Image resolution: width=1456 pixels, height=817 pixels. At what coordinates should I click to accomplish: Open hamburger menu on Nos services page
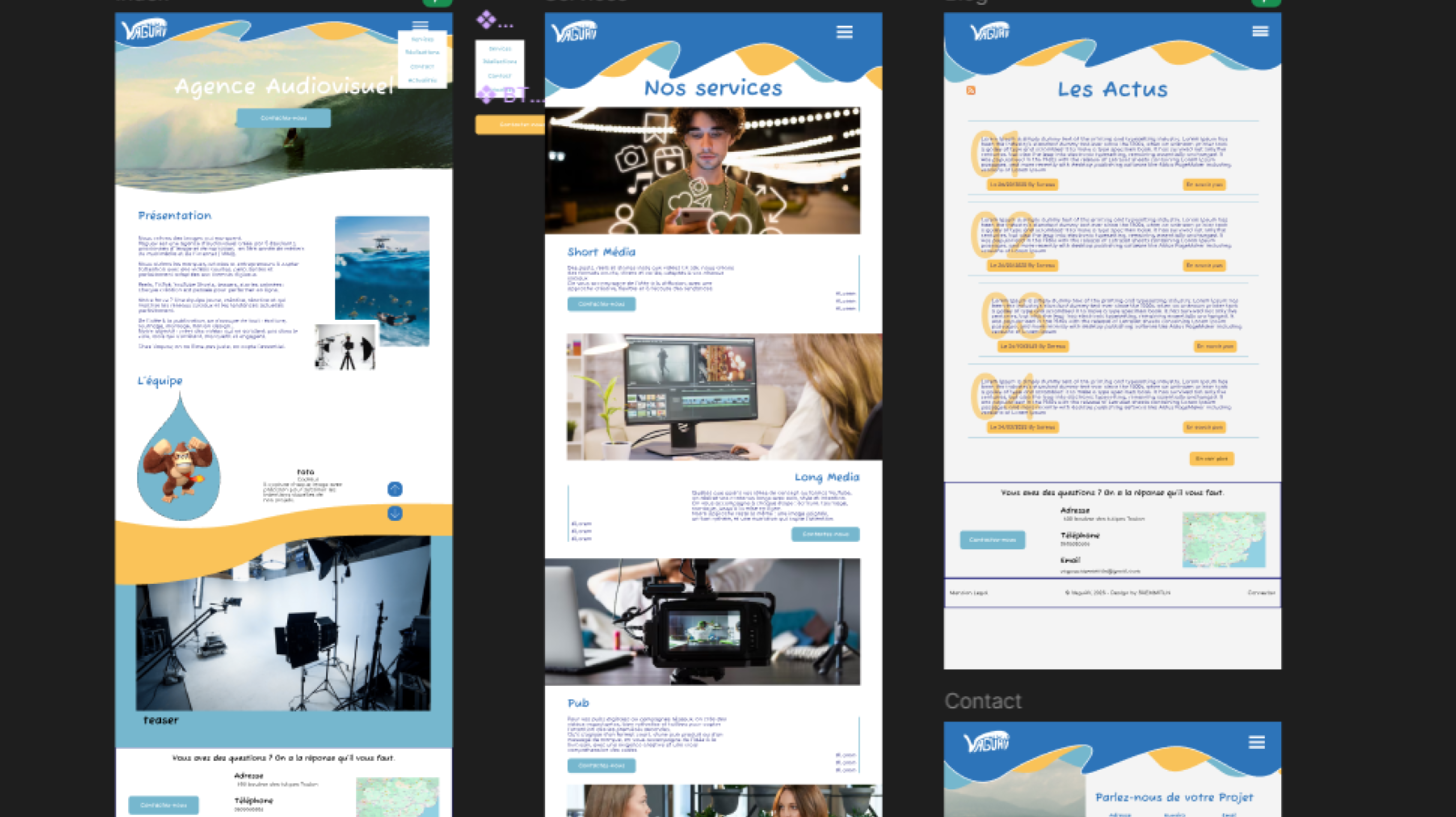coord(844,32)
